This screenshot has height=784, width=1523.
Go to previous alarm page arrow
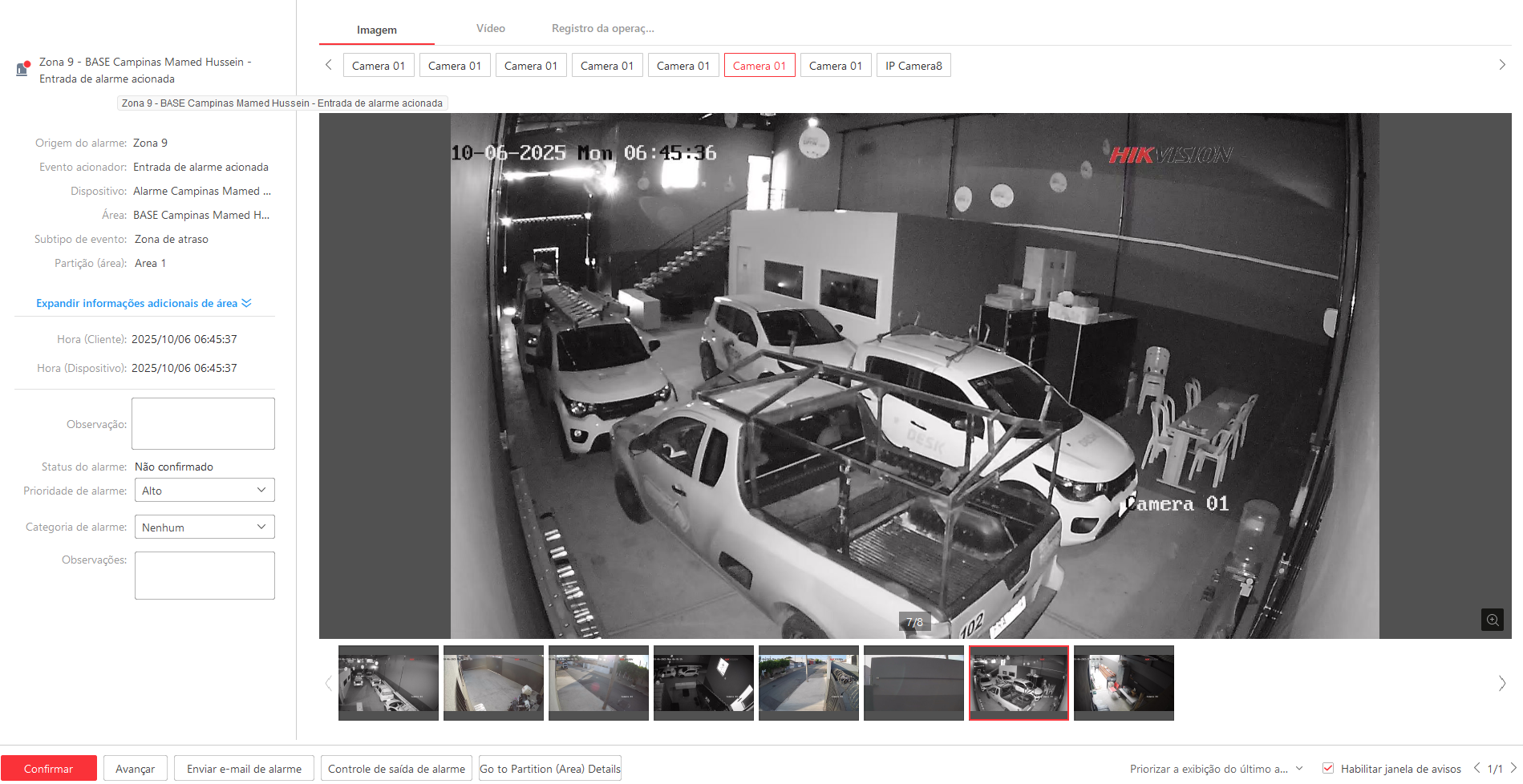(x=1476, y=768)
